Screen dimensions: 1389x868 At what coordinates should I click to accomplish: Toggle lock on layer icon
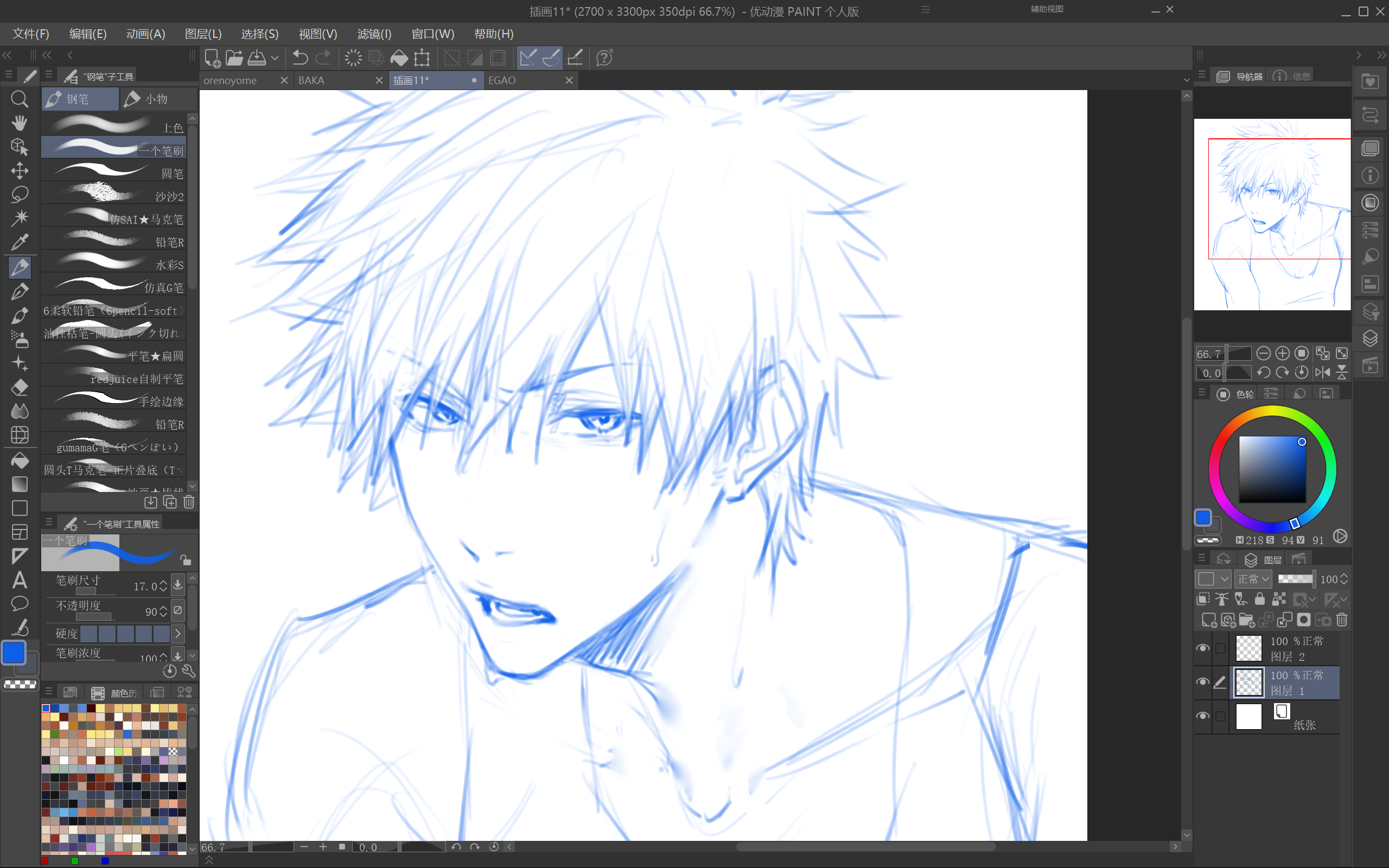(1259, 599)
